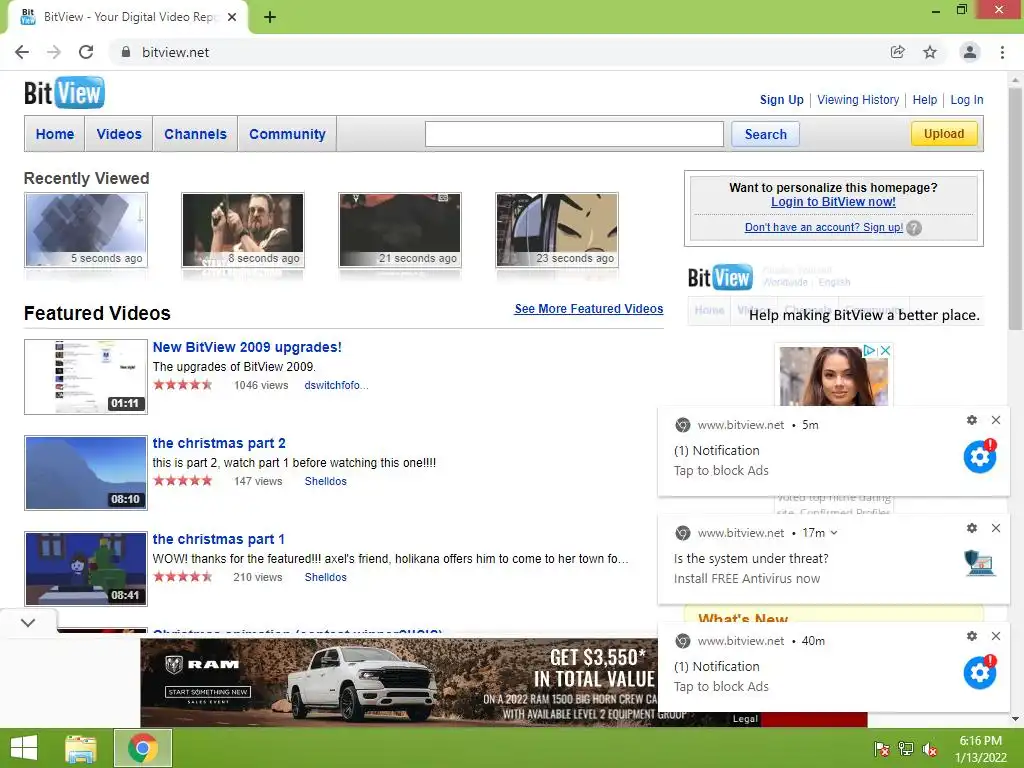Open See More Featured Videos link

588,309
